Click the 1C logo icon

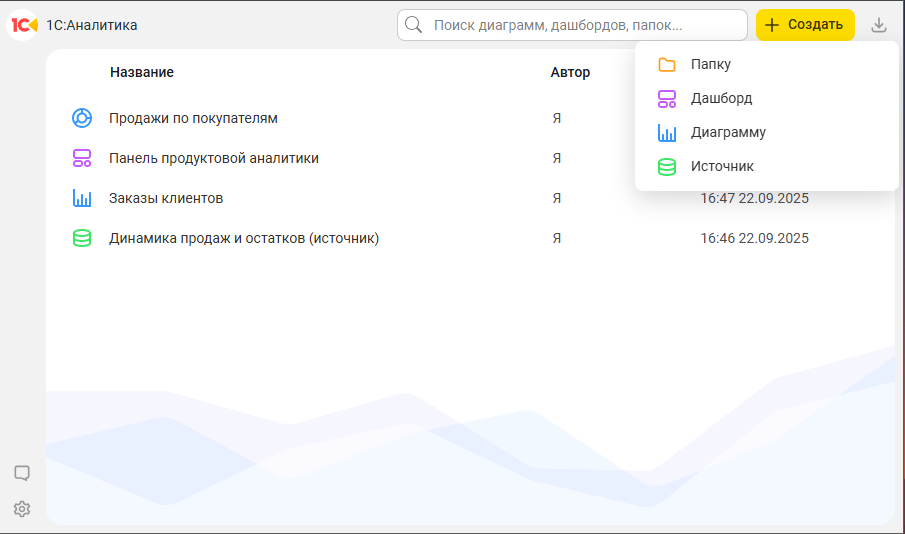(22, 24)
